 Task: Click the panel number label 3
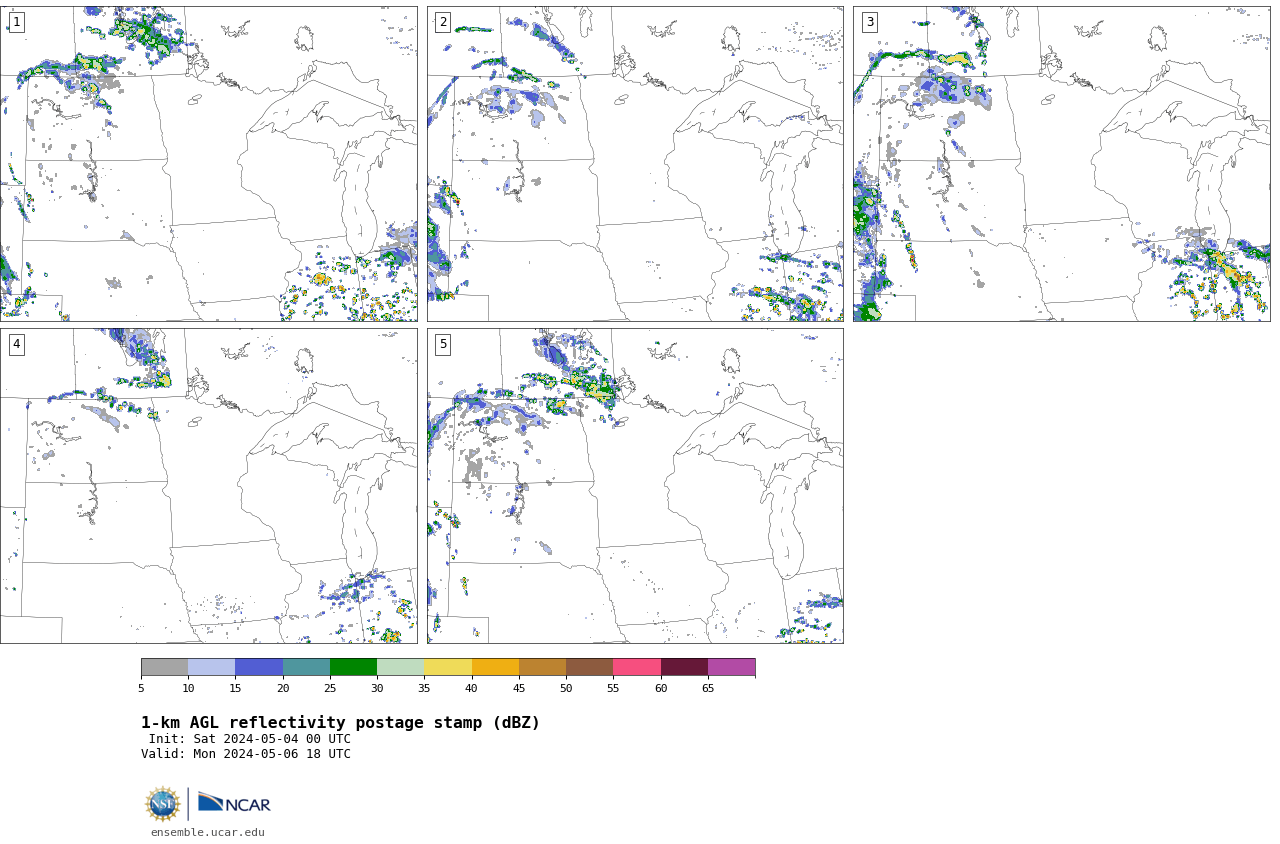[x=869, y=22]
